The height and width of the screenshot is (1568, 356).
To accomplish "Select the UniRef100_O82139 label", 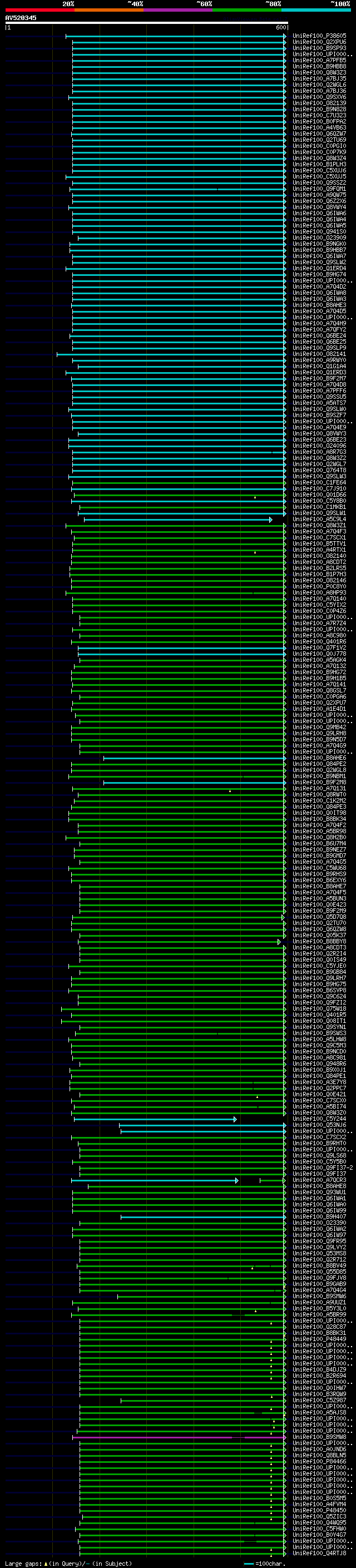I will (x=319, y=103).
